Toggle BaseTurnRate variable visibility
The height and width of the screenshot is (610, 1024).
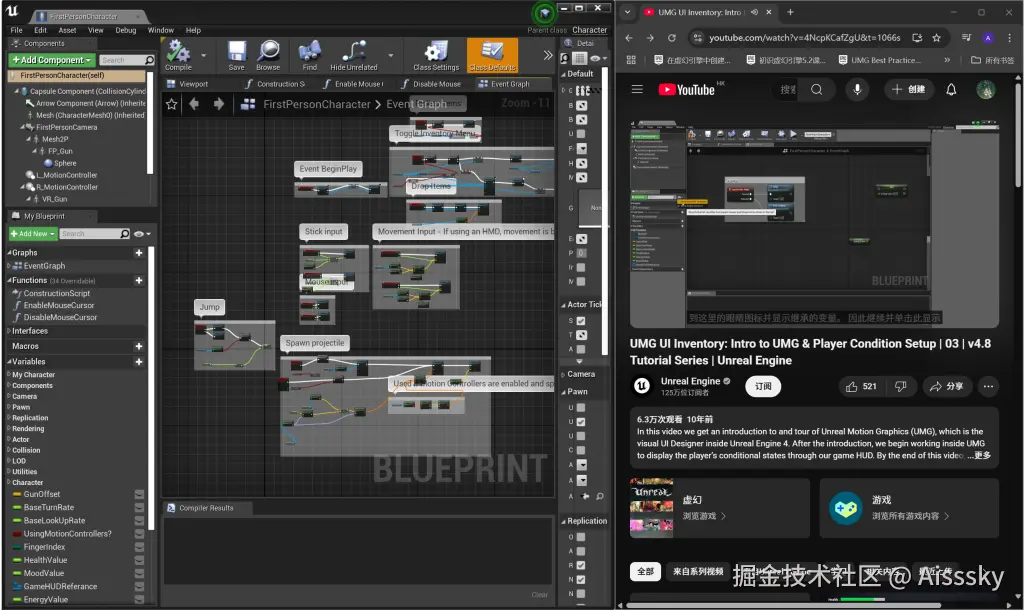[x=139, y=507]
